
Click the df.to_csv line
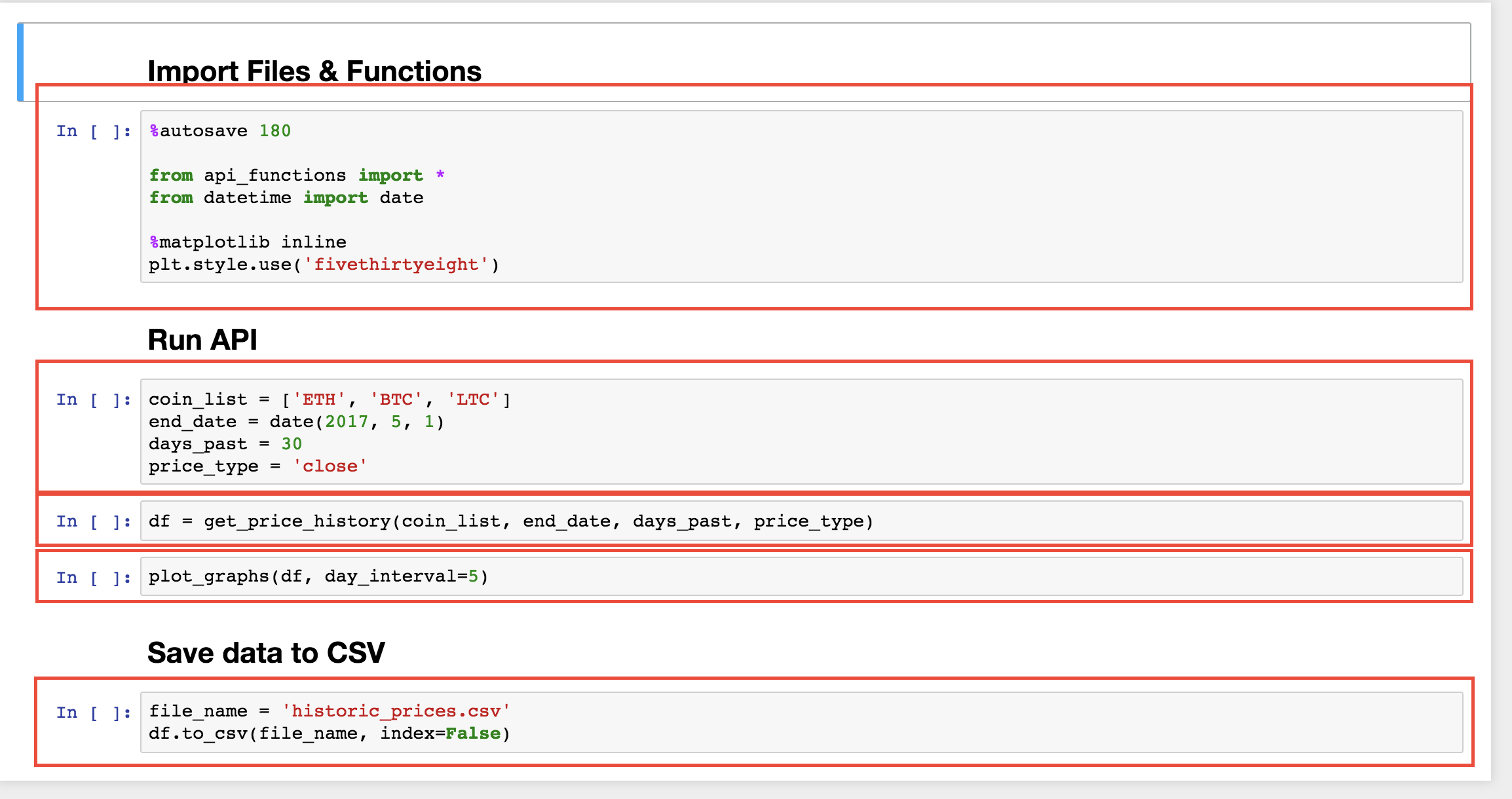pos(330,734)
